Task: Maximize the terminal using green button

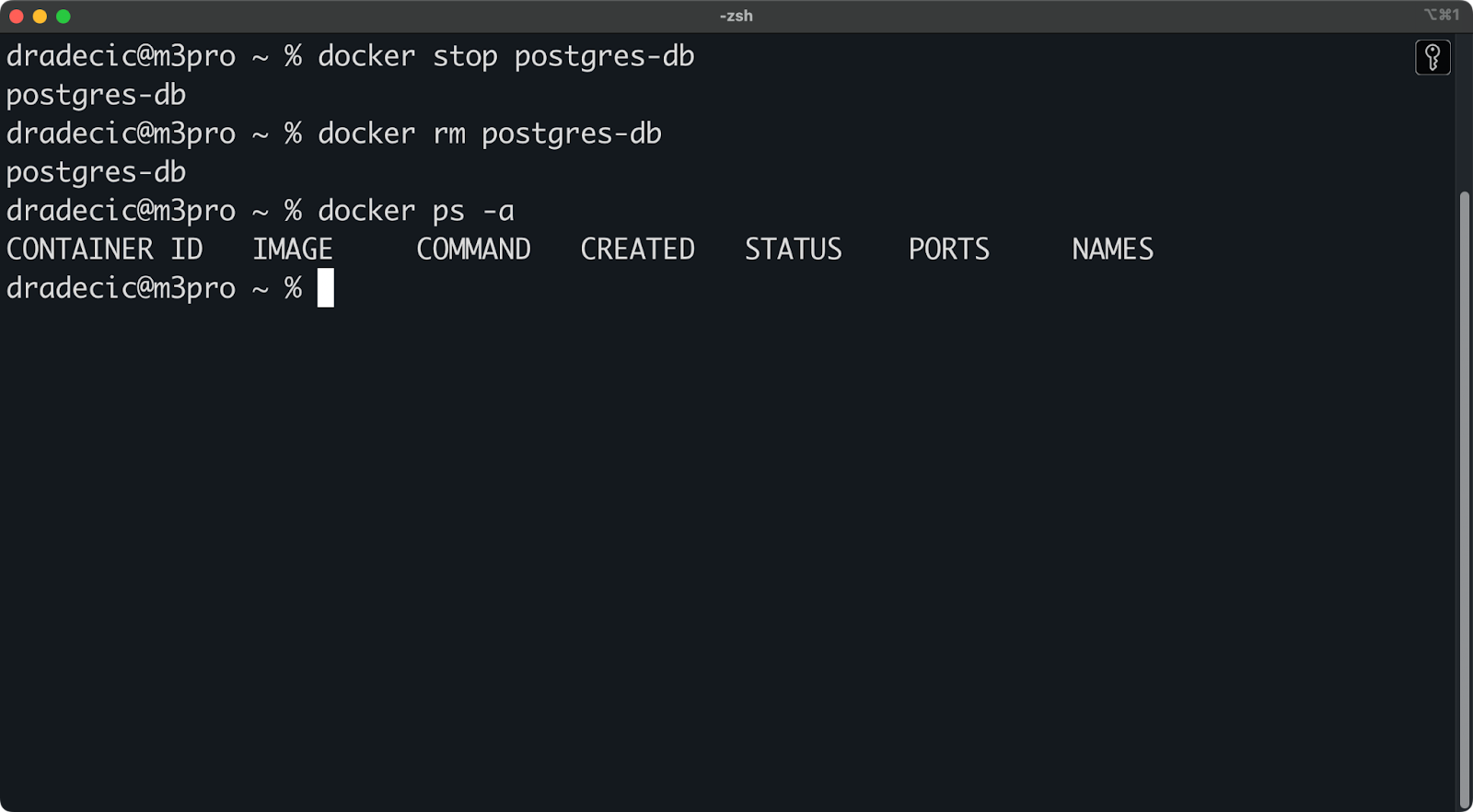Action: pos(64,17)
